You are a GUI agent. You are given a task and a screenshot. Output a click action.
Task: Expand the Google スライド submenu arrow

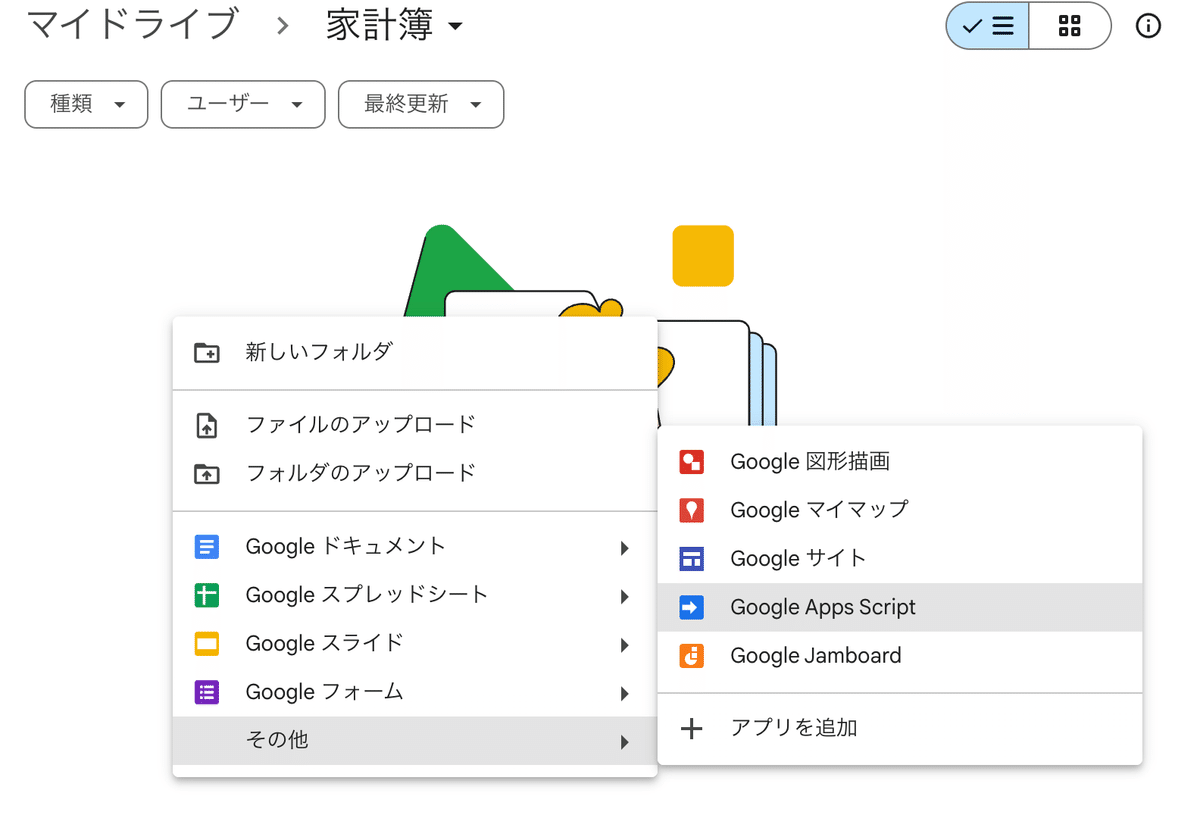tap(624, 645)
